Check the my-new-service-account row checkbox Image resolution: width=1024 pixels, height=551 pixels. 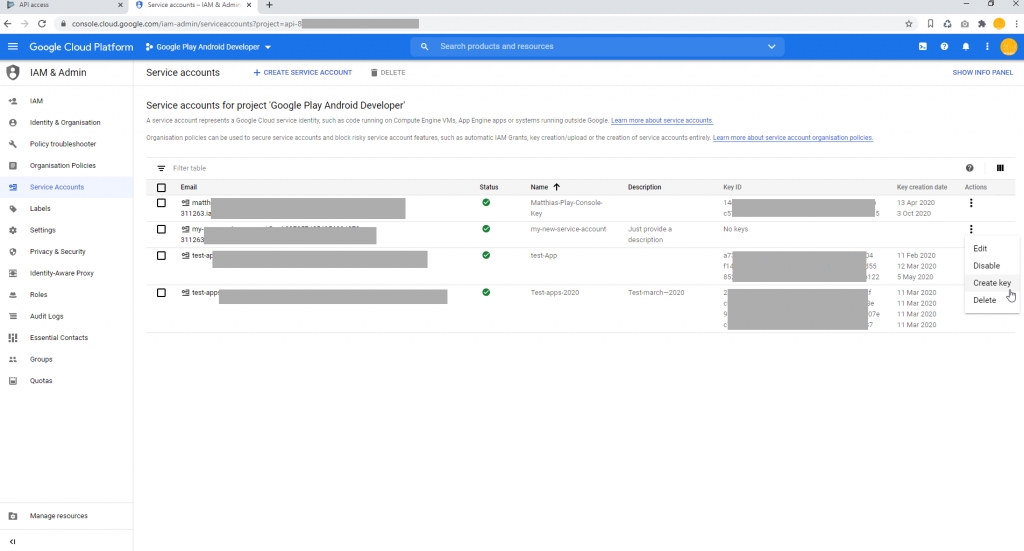[161, 229]
